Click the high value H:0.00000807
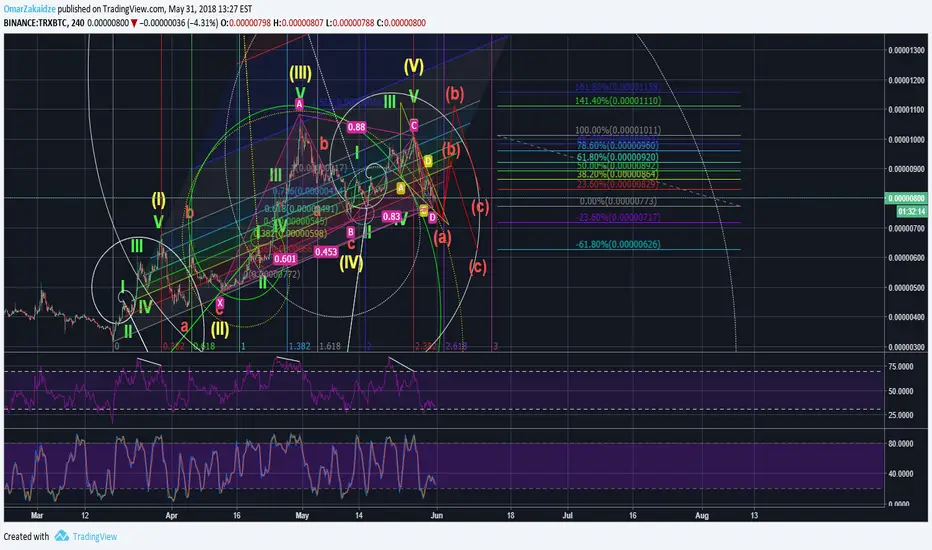The height and width of the screenshot is (550, 932). click(298, 23)
